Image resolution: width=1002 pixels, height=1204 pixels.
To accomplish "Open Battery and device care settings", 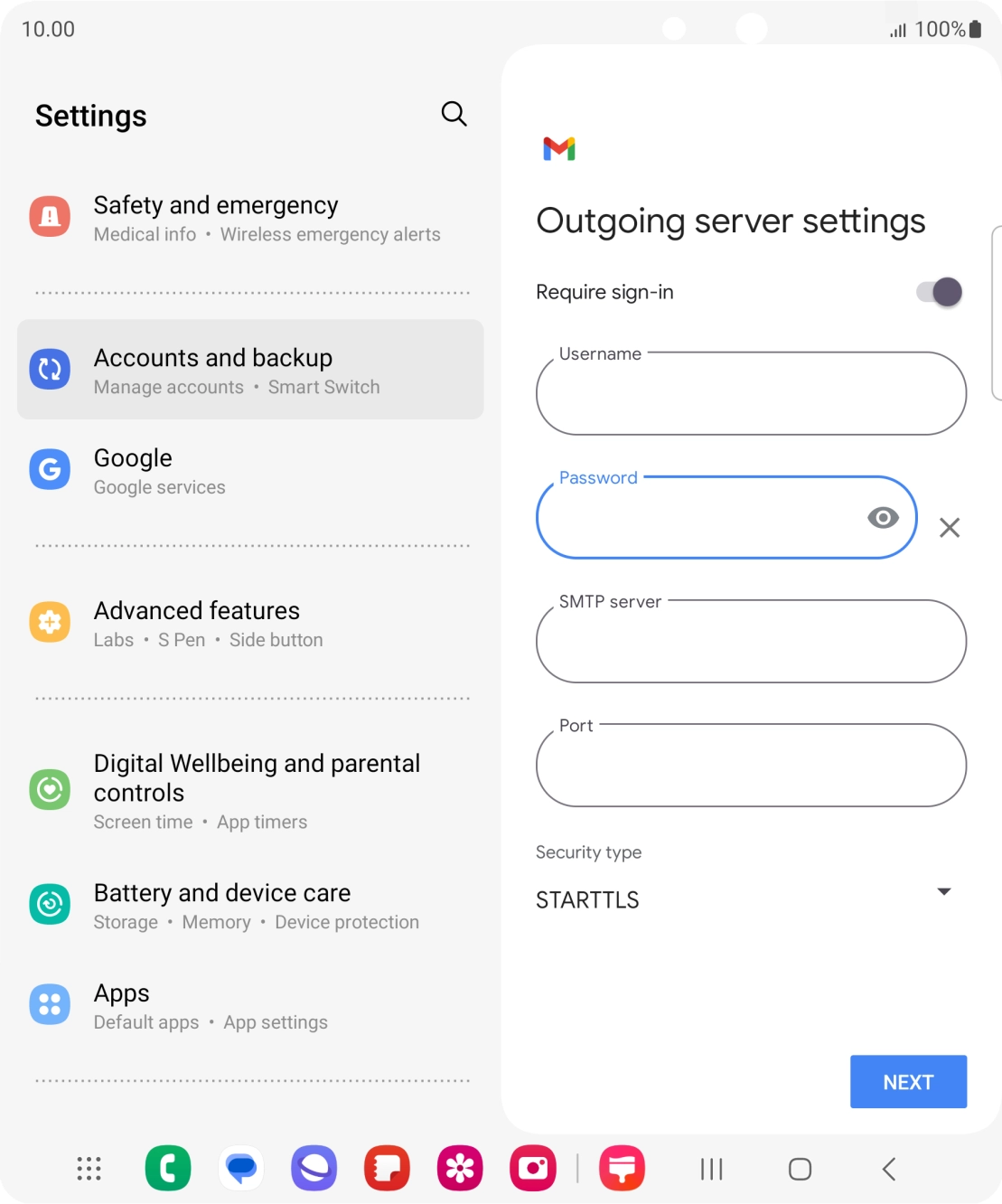I will [x=250, y=906].
